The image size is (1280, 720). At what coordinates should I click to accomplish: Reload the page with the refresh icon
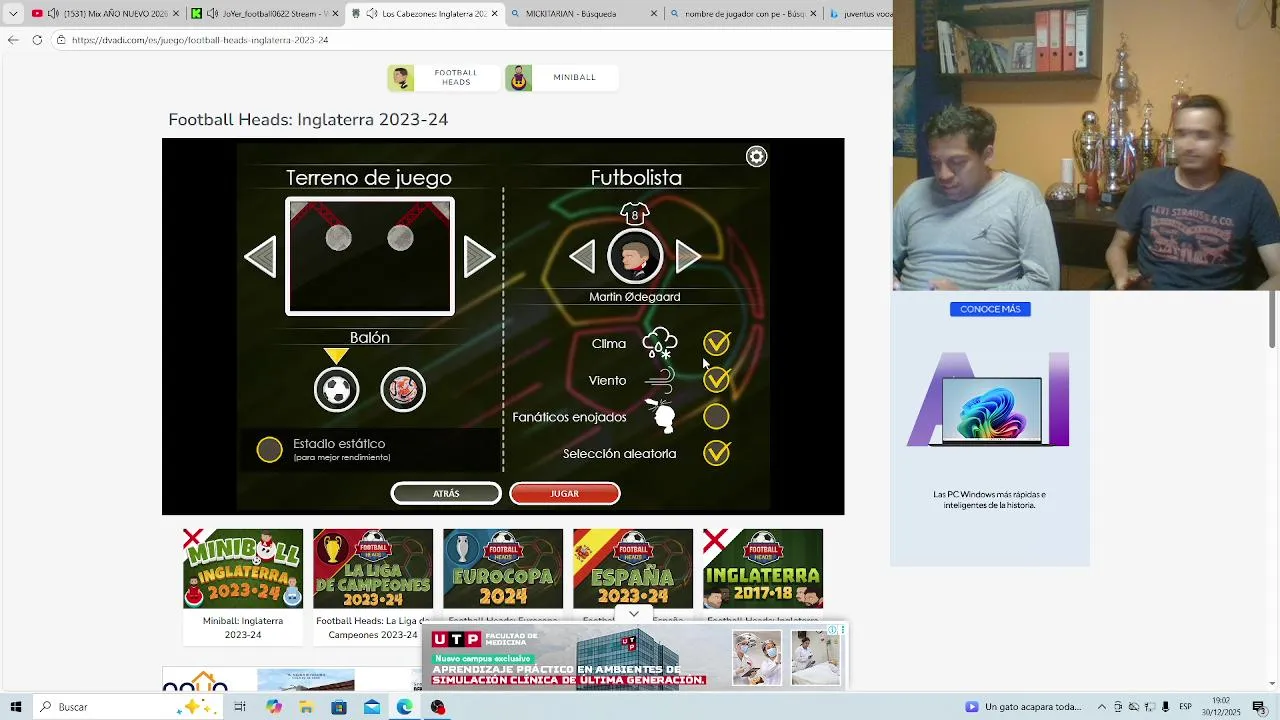(37, 40)
